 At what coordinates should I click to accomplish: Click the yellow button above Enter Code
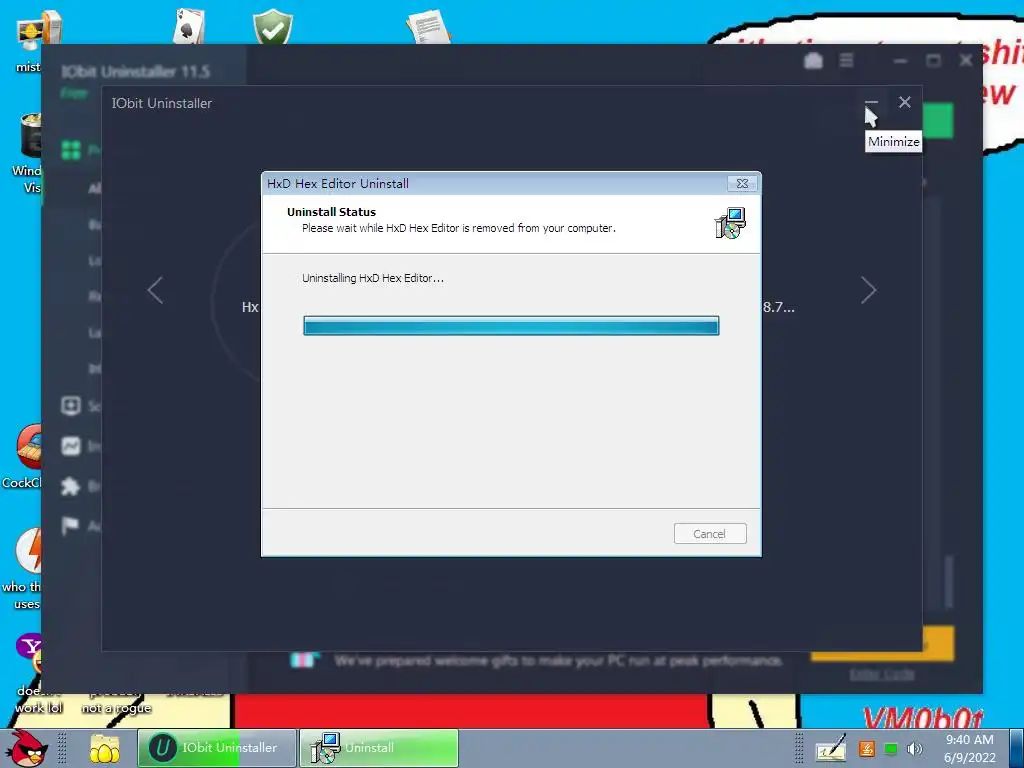coord(938,643)
